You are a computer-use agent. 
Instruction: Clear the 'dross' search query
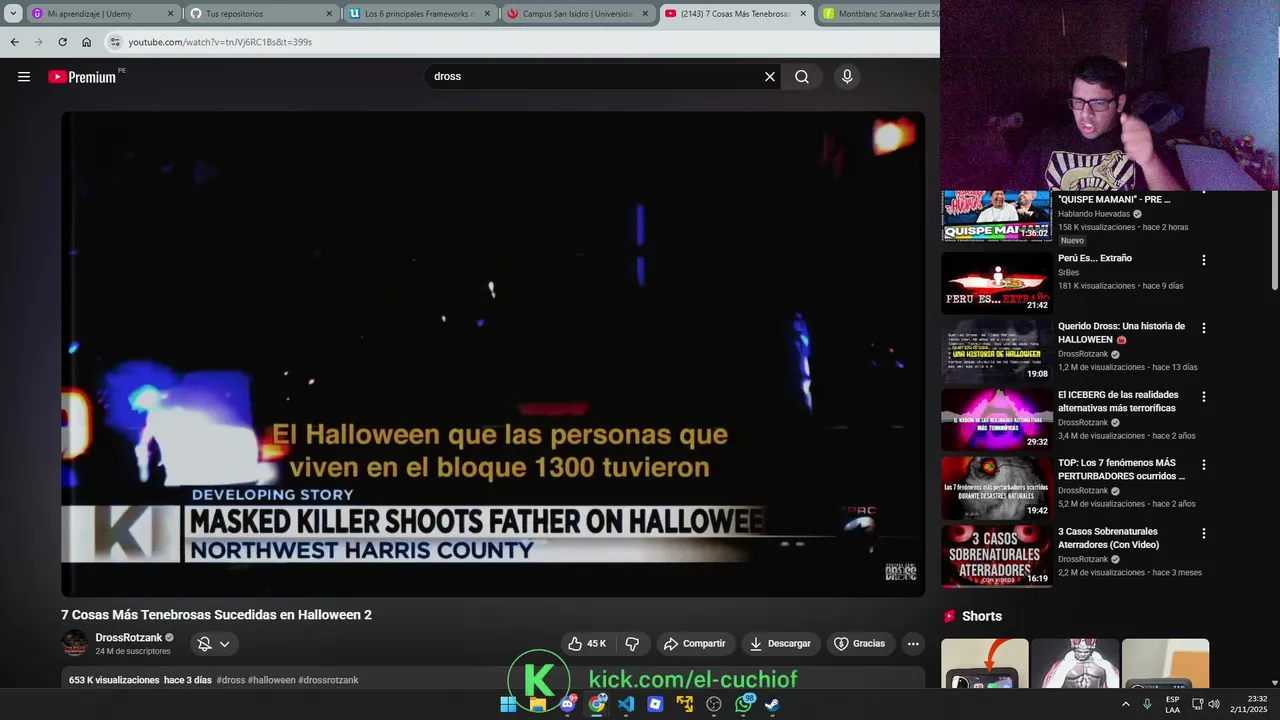(x=770, y=76)
